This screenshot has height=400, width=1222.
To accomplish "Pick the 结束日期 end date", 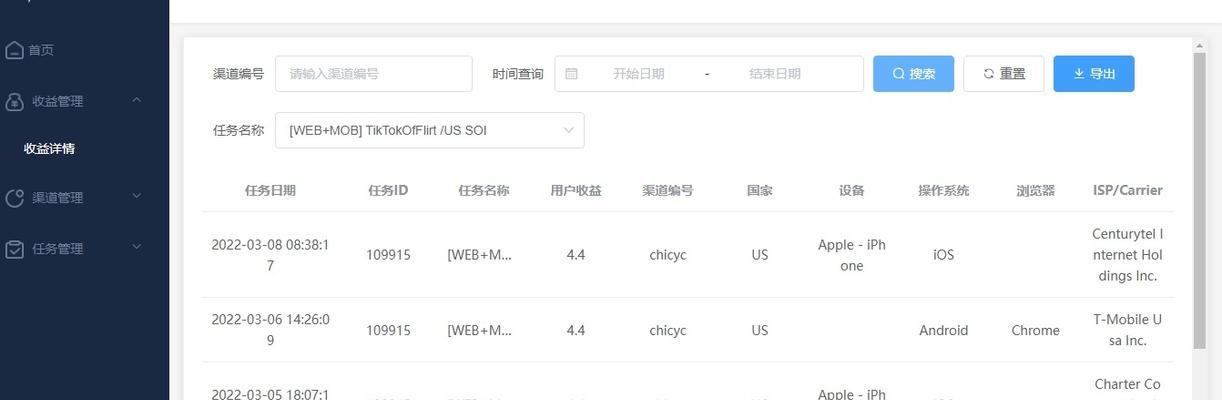I will [775, 74].
